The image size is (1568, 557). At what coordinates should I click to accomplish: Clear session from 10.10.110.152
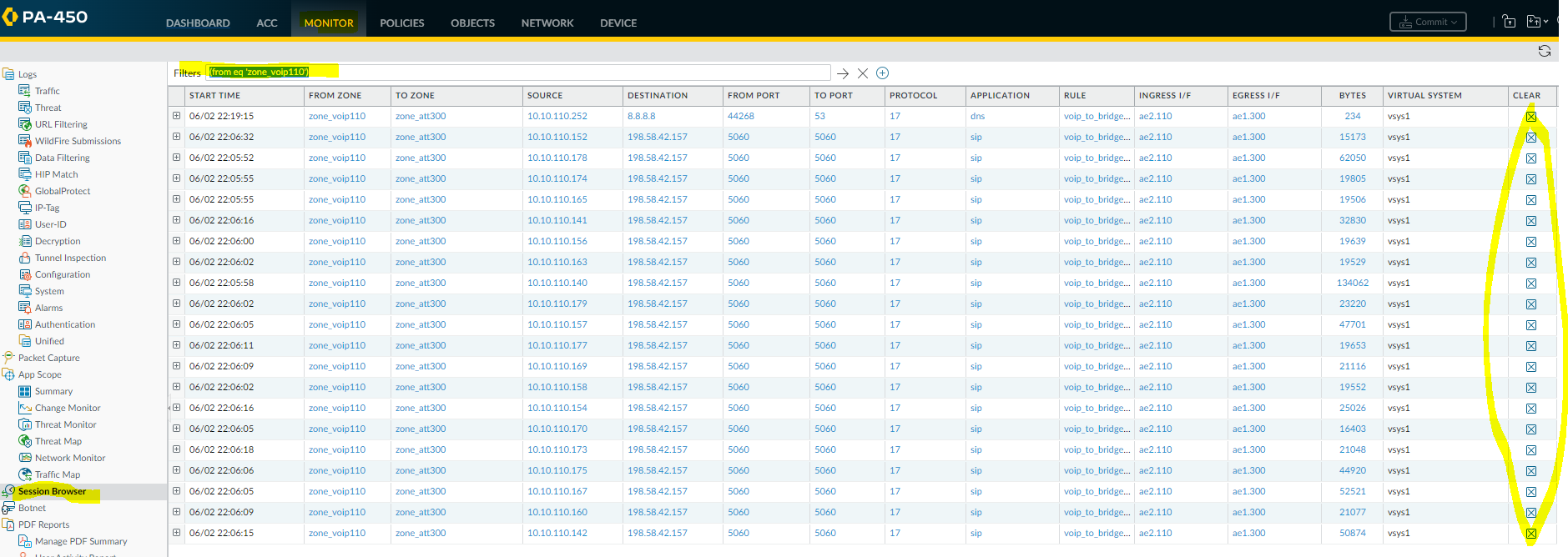[1531, 138]
